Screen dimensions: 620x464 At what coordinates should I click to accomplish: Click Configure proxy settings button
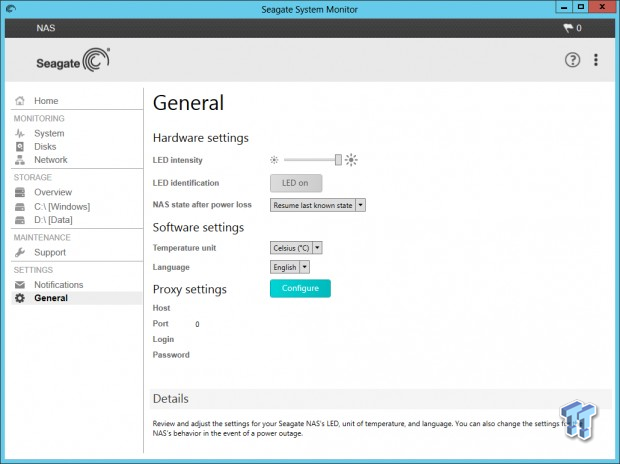coord(300,288)
